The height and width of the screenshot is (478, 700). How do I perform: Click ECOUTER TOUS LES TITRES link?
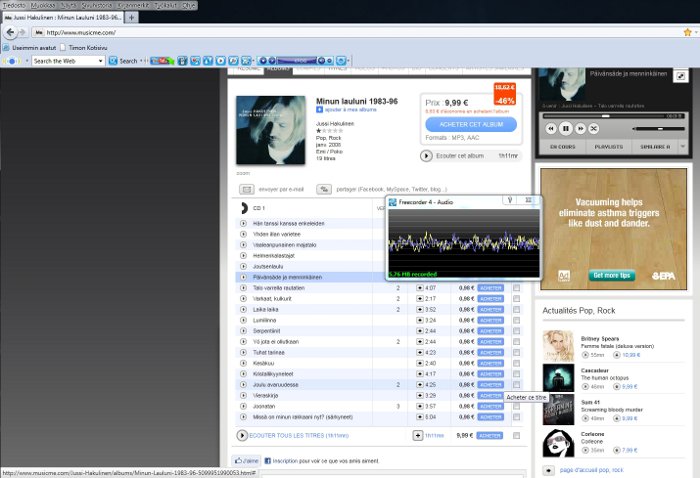tap(299, 435)
